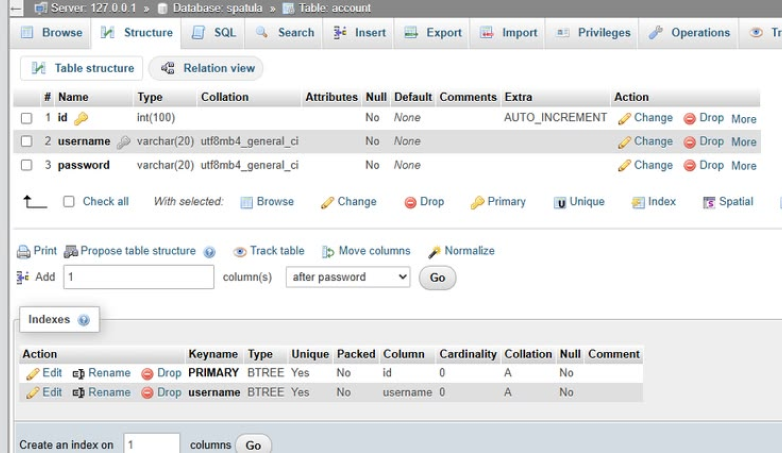The width and height of the screenshot is (782, 453).
Task: Tick the checkbox for the password column
Action: (x=26, y=165)
